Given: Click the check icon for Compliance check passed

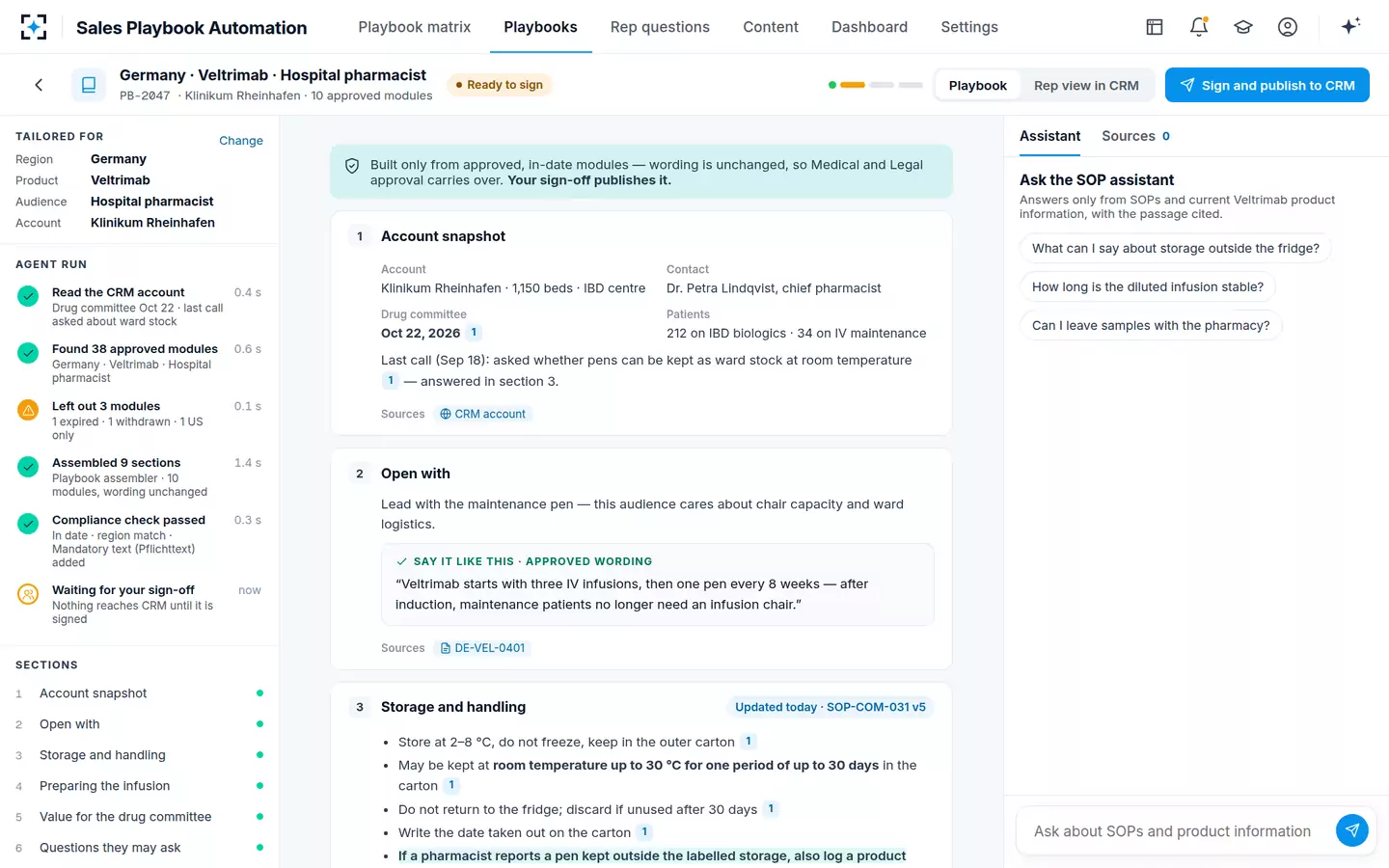Looking at the screenshot, I should 29,524.
